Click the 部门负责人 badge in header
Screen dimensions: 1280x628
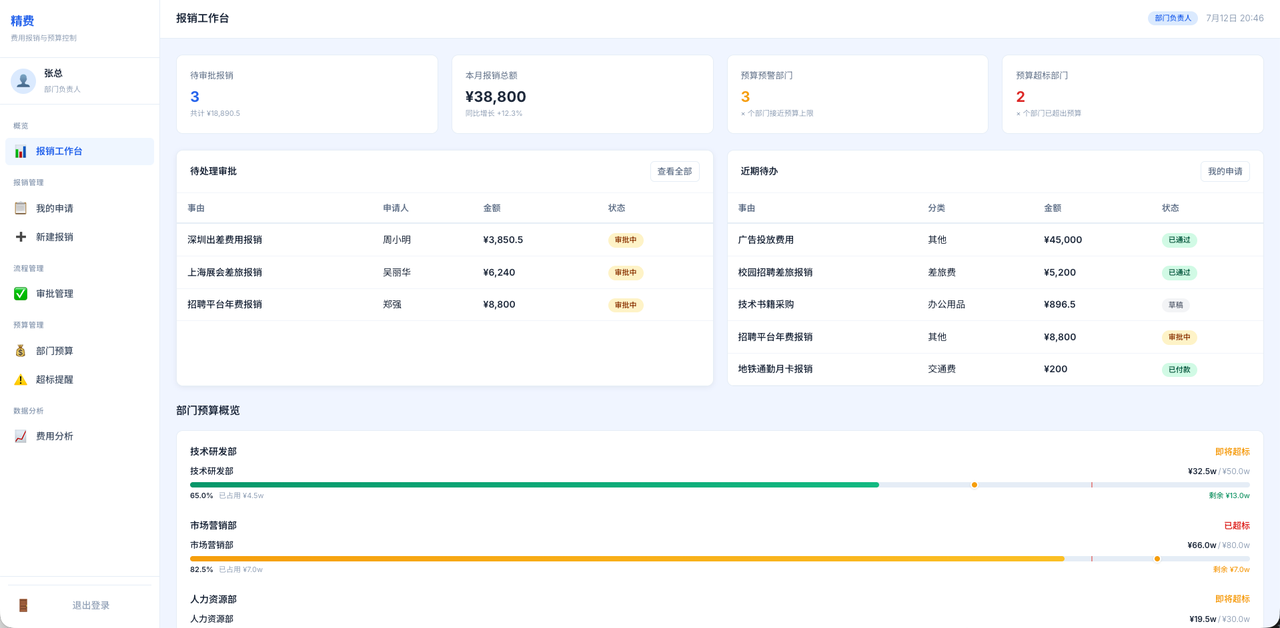click(x=1173, y=18)
